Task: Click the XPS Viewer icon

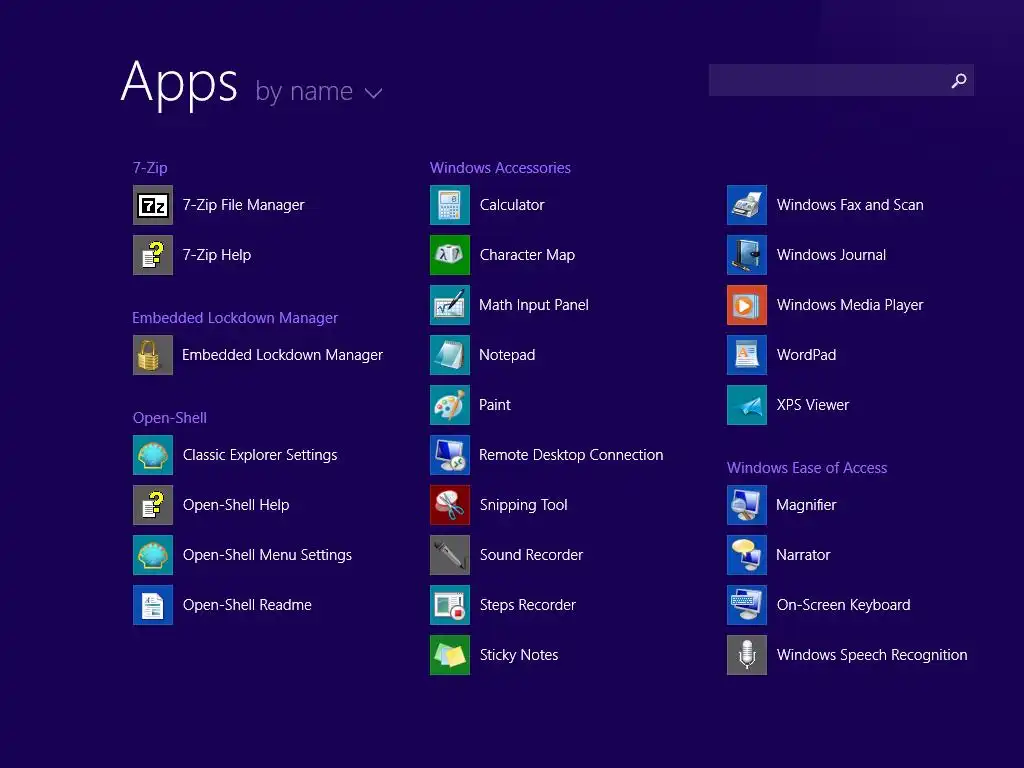Action: coord(747,405)
